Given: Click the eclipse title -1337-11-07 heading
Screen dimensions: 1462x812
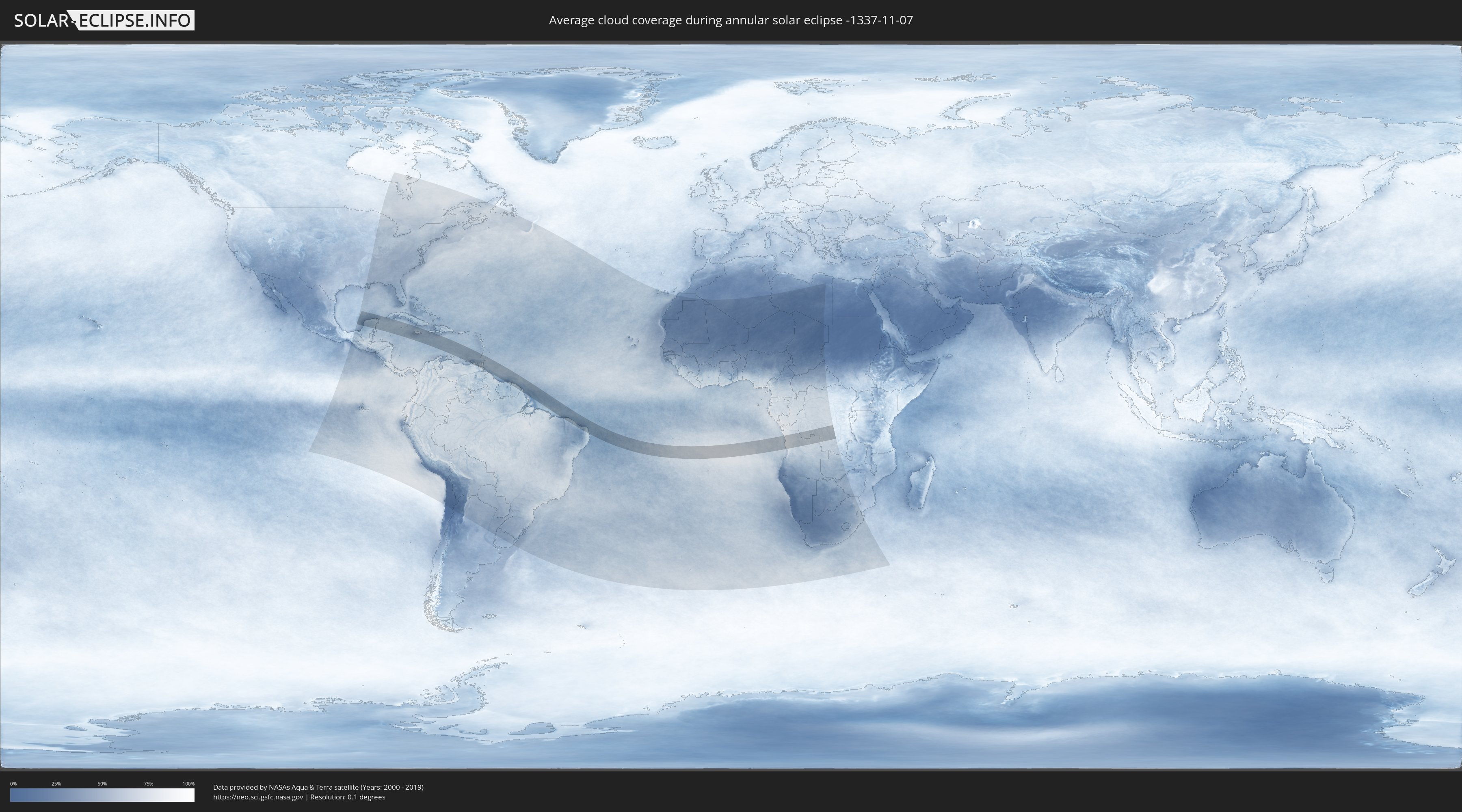Looking at the screenshot, I should [x=731, y=20].
